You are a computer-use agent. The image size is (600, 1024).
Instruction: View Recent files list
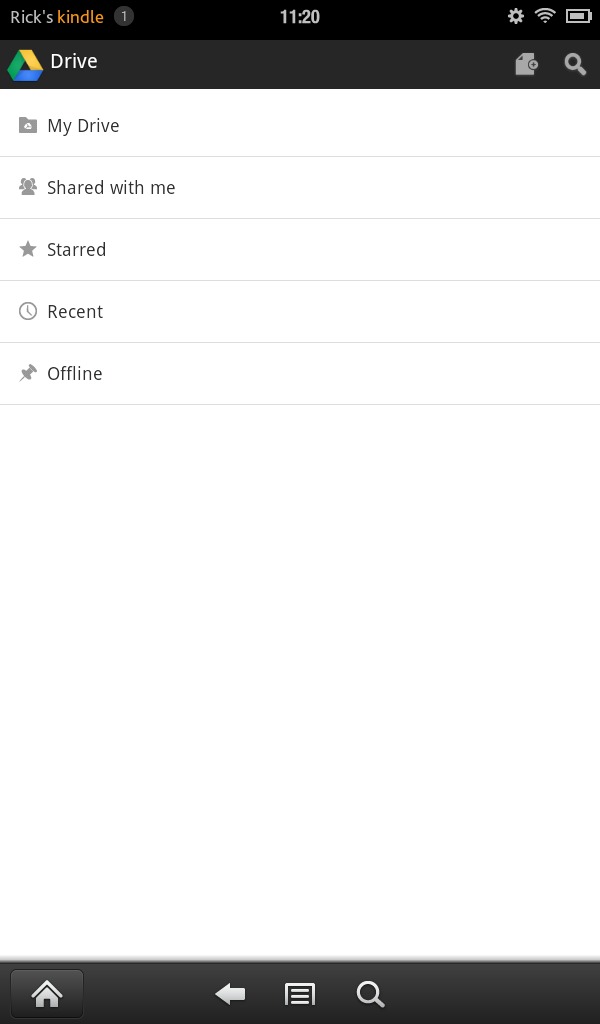(300, 312)
